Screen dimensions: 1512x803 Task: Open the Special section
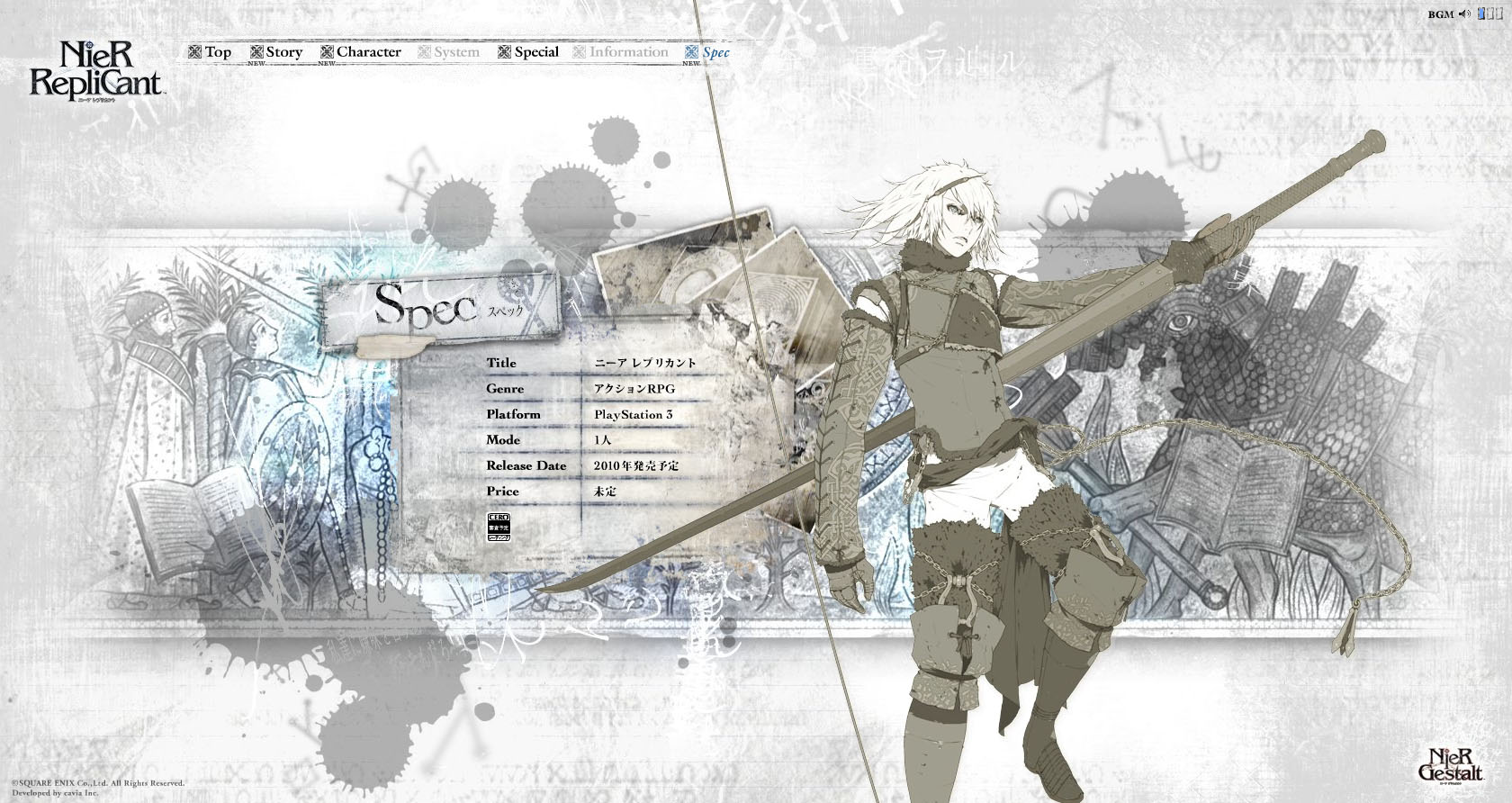pos(529,52)
